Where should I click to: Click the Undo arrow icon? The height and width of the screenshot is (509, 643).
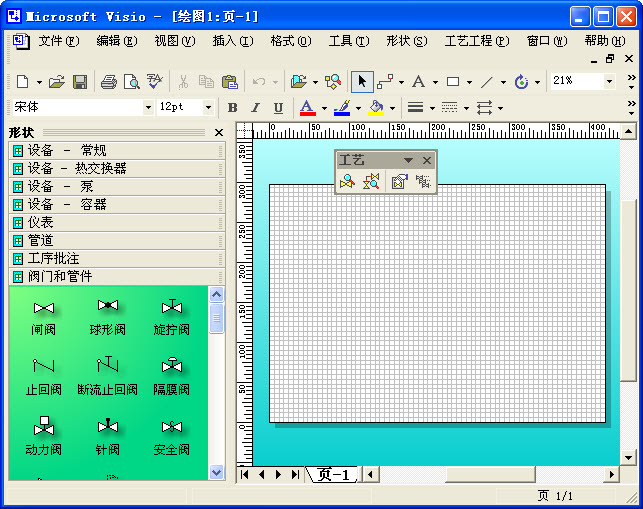pos(259,82)
